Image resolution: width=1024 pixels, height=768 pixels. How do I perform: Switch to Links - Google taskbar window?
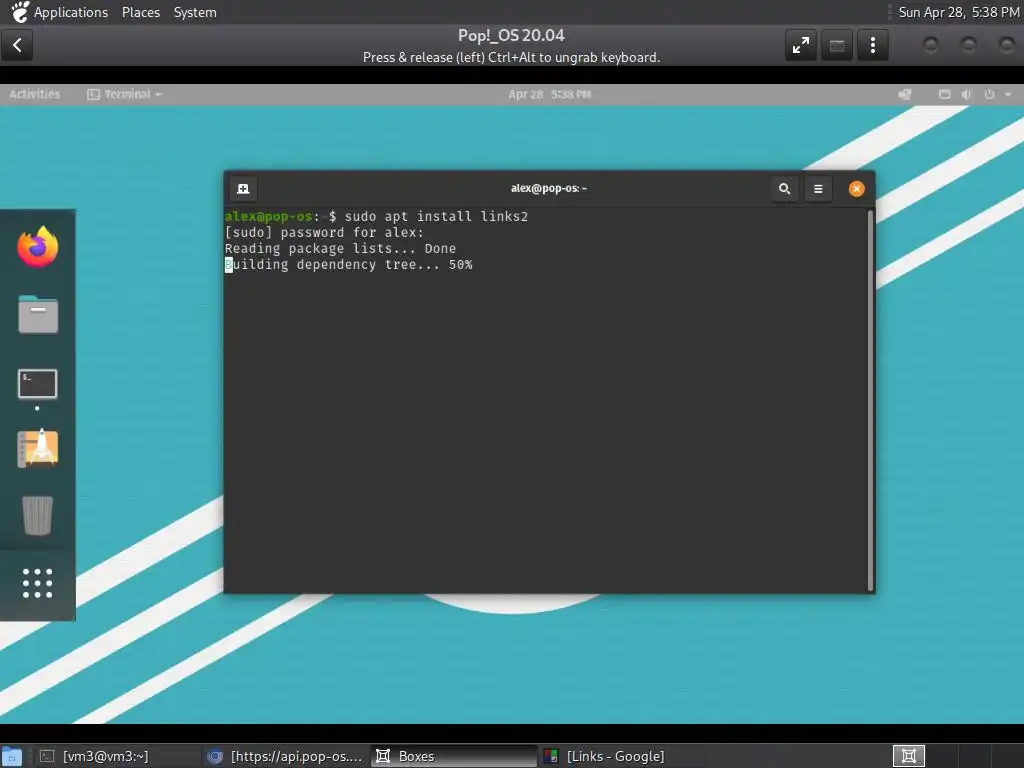[x=622, y=756]
